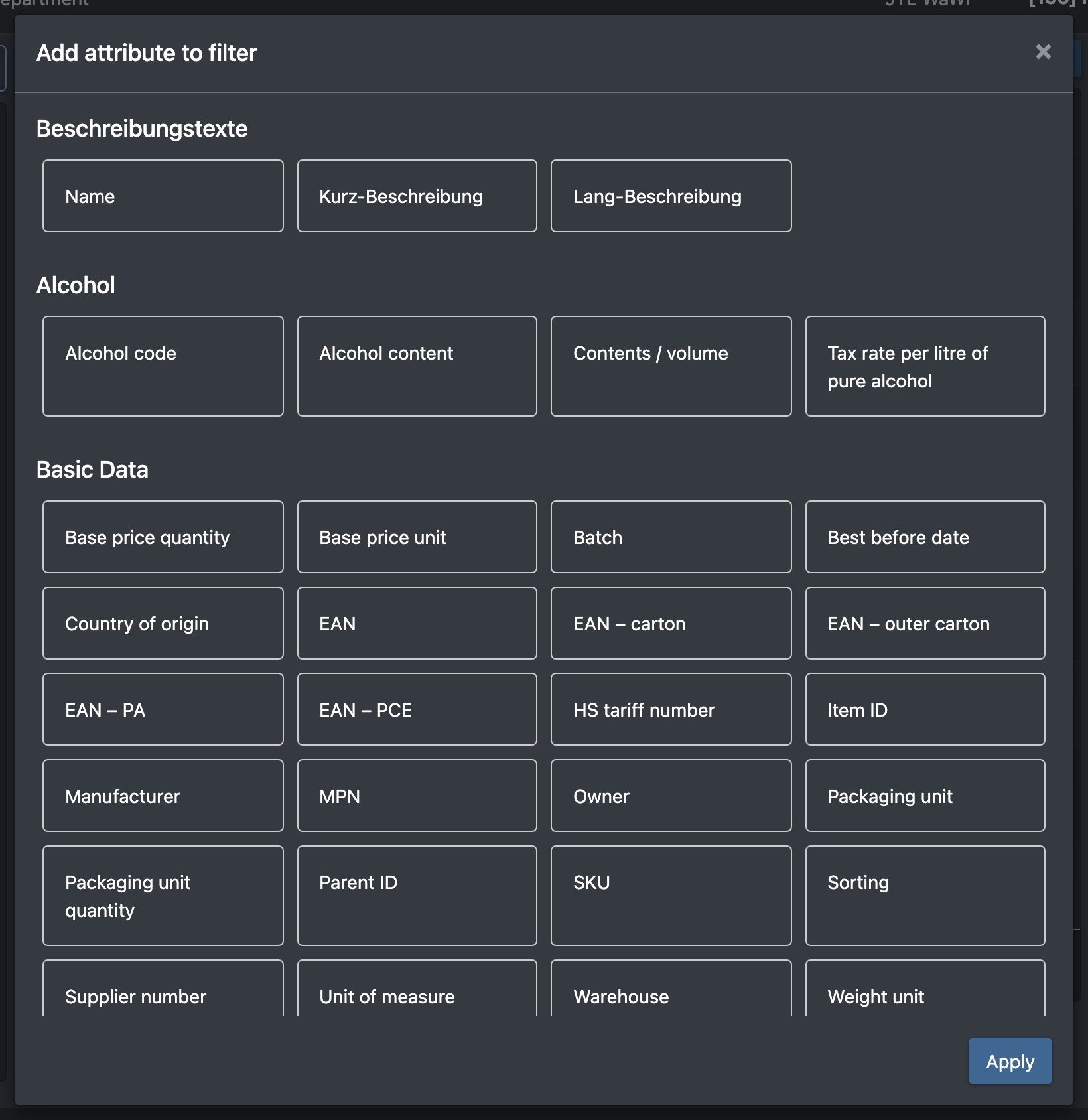Pick Tax rate per litre of pure alcohol

(925, 366)
